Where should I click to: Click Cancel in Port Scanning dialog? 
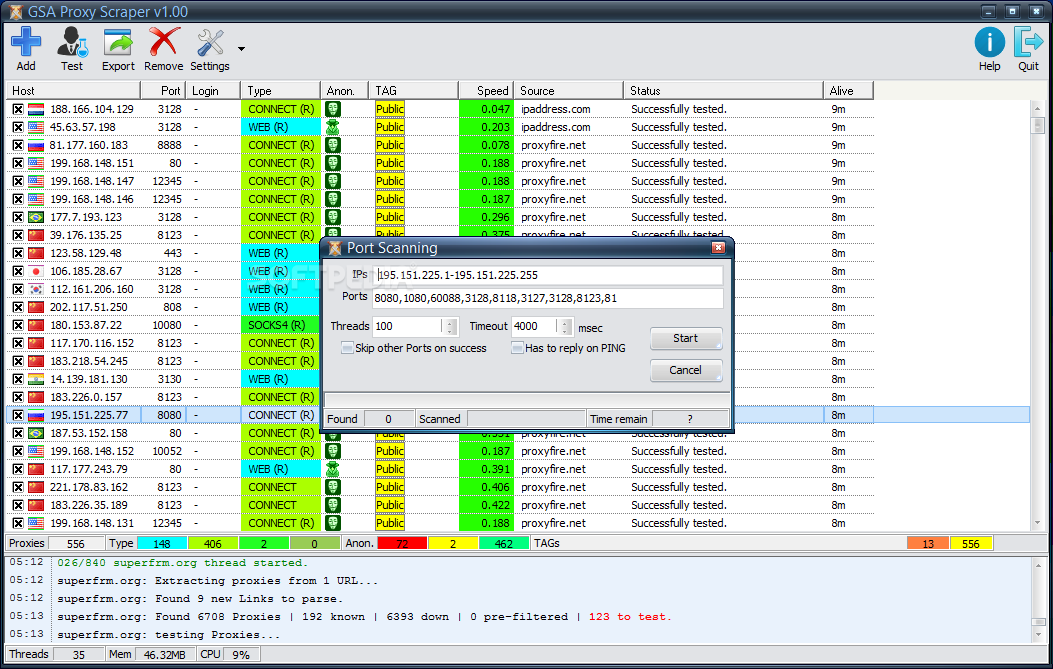[x=686, y=370]
